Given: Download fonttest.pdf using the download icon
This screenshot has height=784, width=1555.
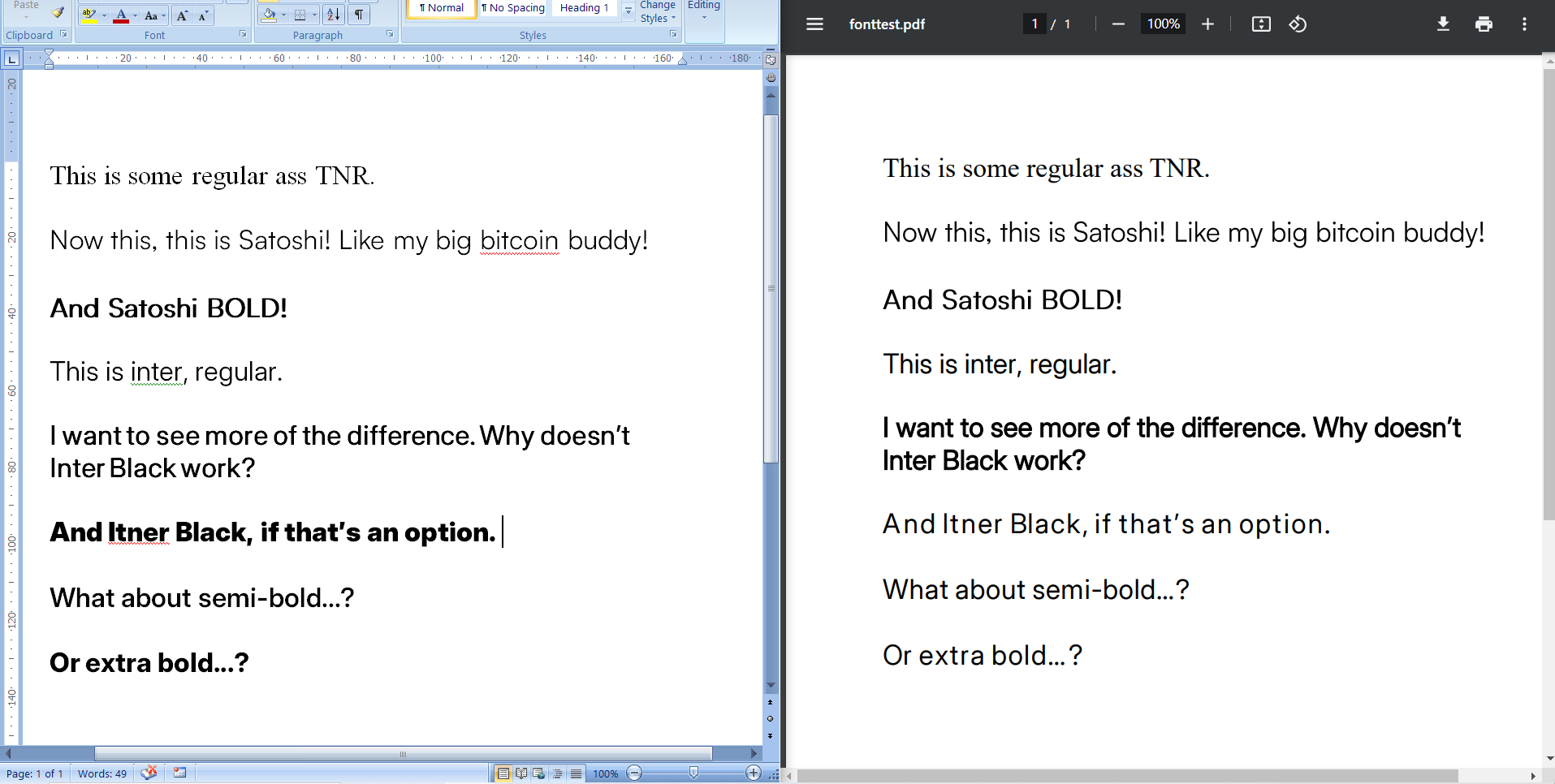Looking at the screenshot, I should (x=1443, y=24).
